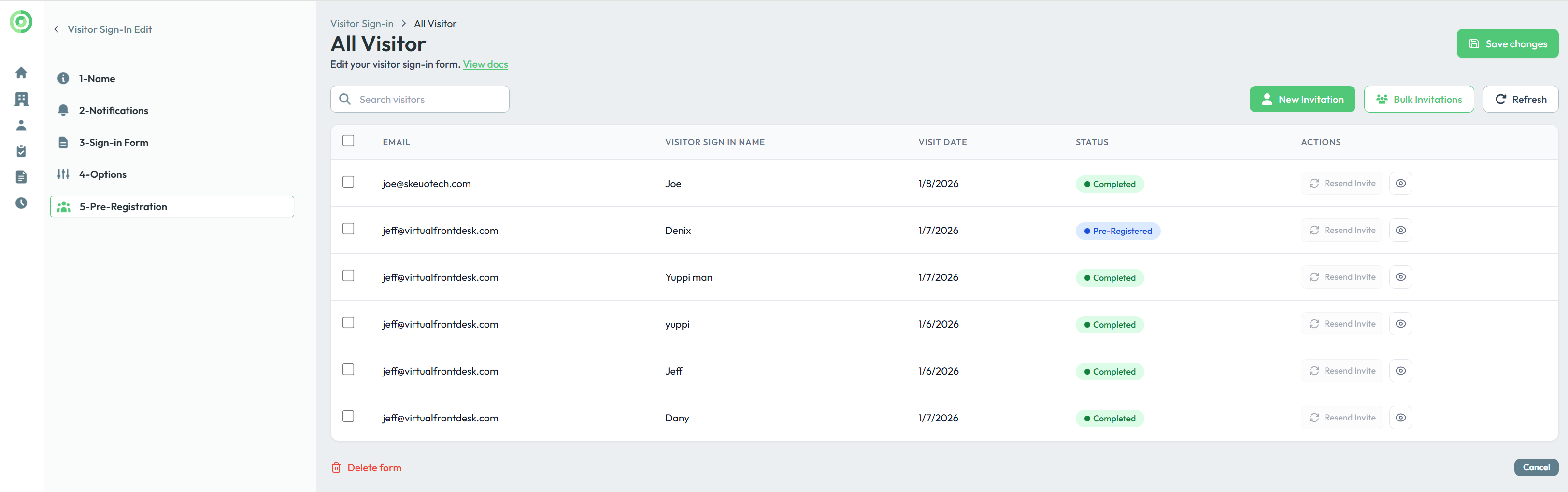Screen dimensions: 1568x492
Task: Resend invite to visitor Dany
Action: click(1341, 418)
